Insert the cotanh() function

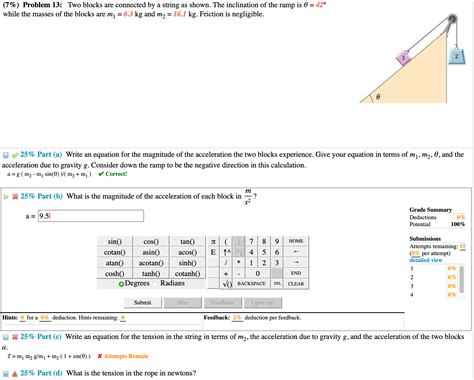click(187, 273)
